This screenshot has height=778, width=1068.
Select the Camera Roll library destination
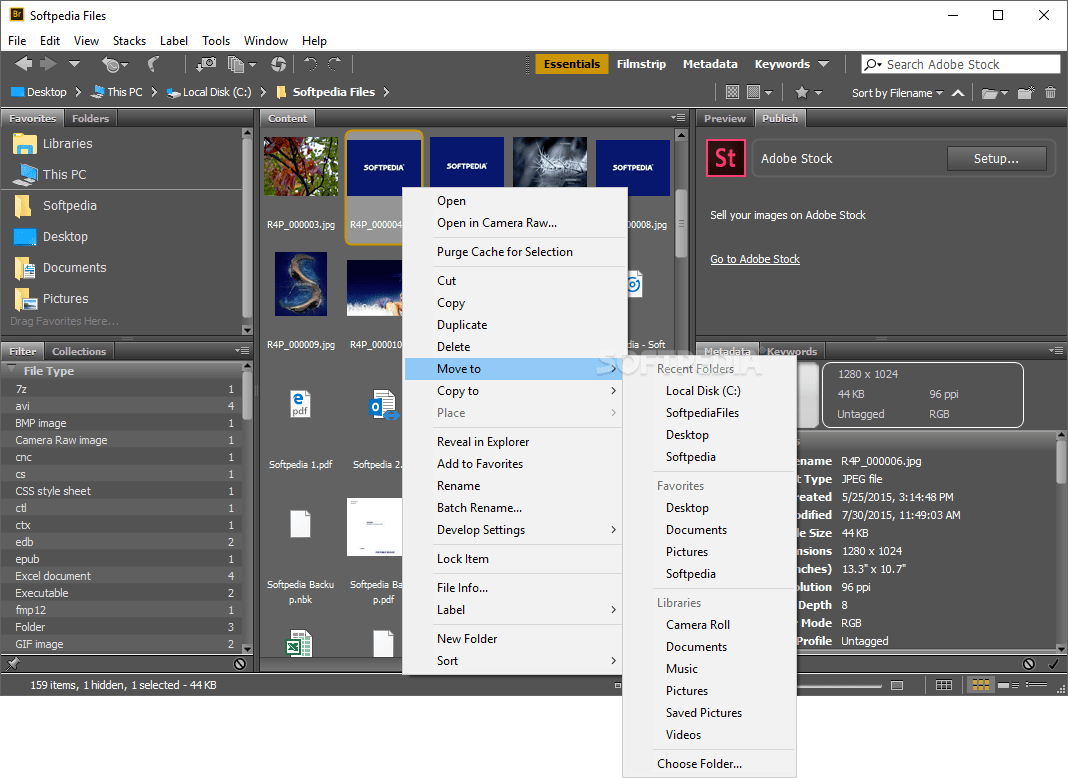(x=697, y=625)
